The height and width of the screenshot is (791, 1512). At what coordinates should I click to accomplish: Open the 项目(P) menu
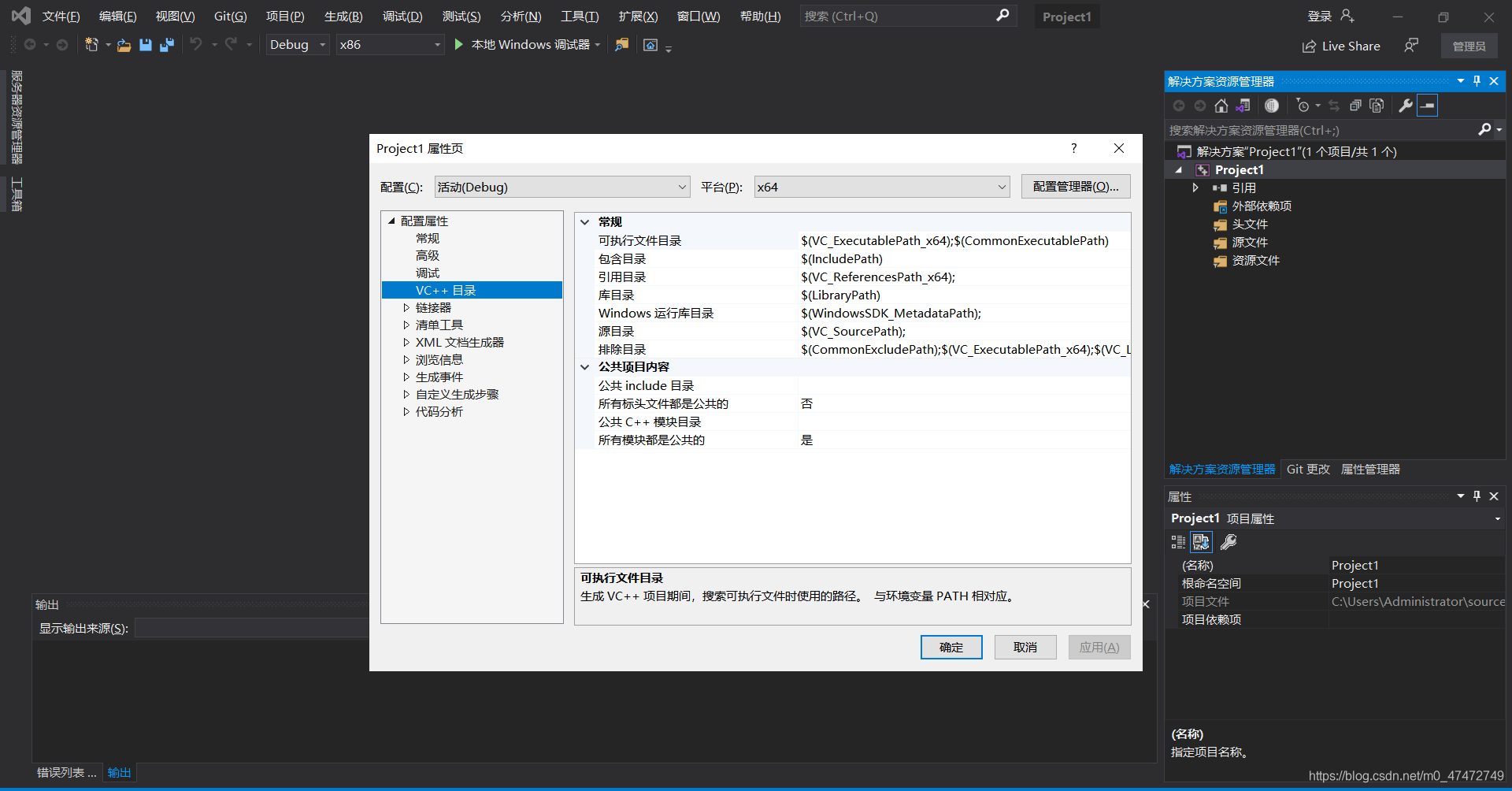pyautogui.click(x=285, y=17)
